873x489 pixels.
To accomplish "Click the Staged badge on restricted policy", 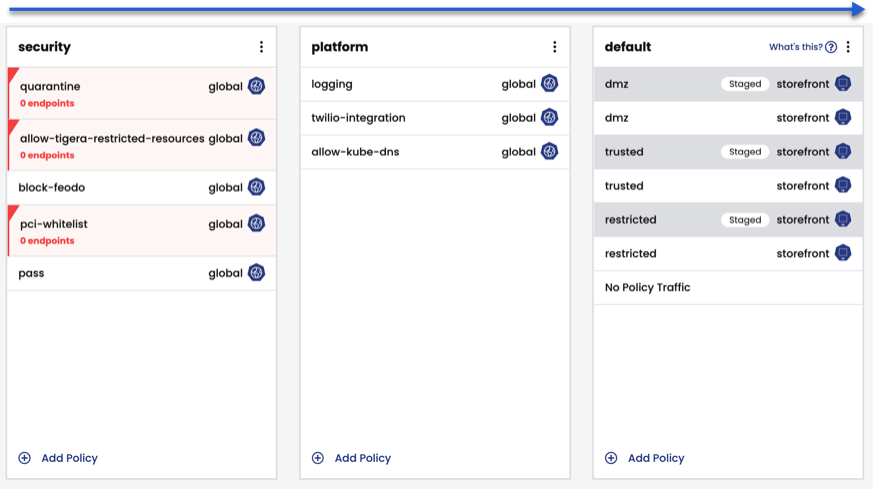I will [745, 220].
